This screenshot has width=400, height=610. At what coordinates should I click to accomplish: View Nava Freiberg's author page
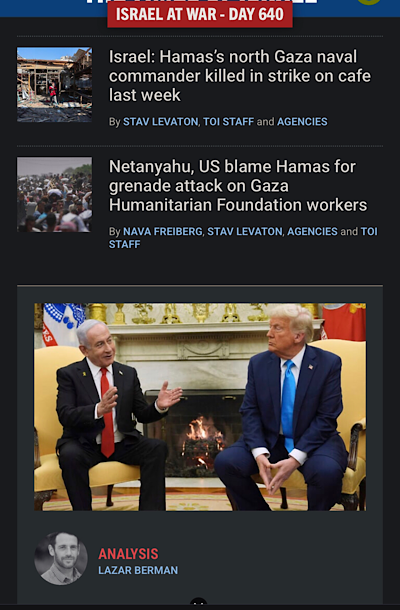(163, 231)
